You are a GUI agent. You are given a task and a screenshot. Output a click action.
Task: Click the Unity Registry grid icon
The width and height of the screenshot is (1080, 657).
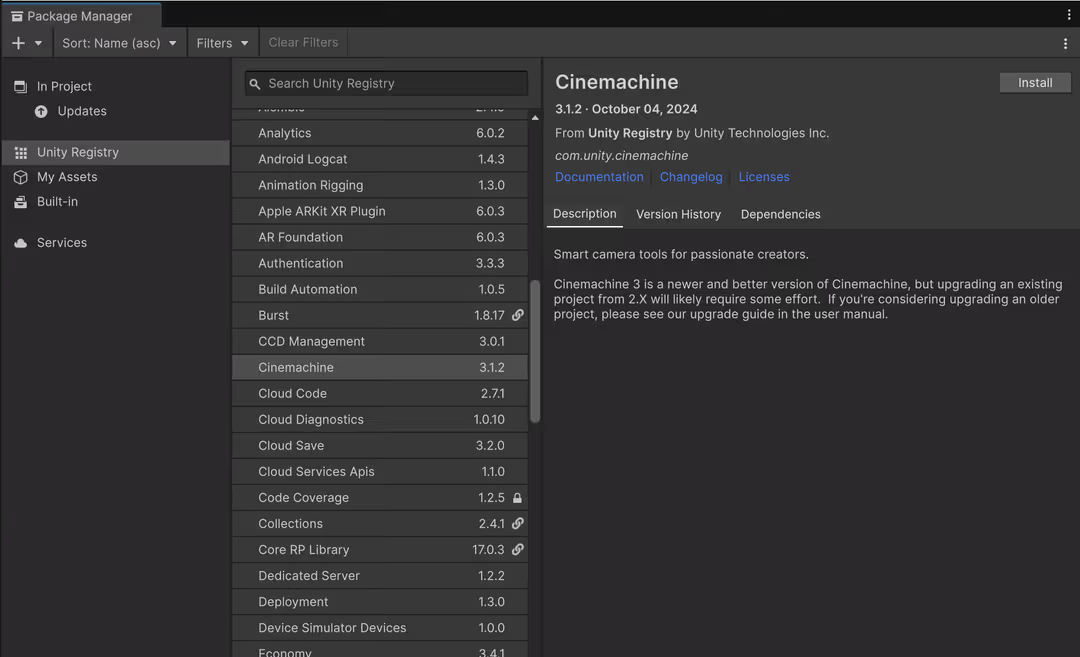(x=21, y=152)
